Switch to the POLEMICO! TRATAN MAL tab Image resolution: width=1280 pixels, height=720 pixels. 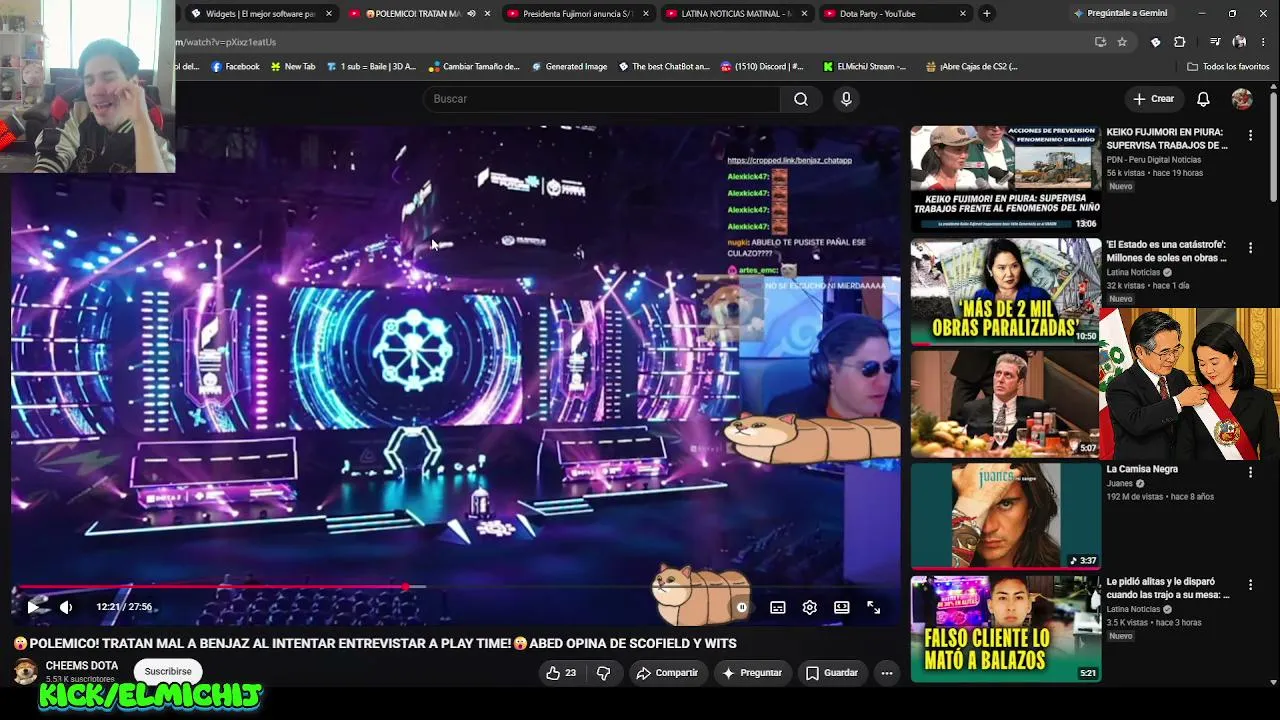(413, 14)
